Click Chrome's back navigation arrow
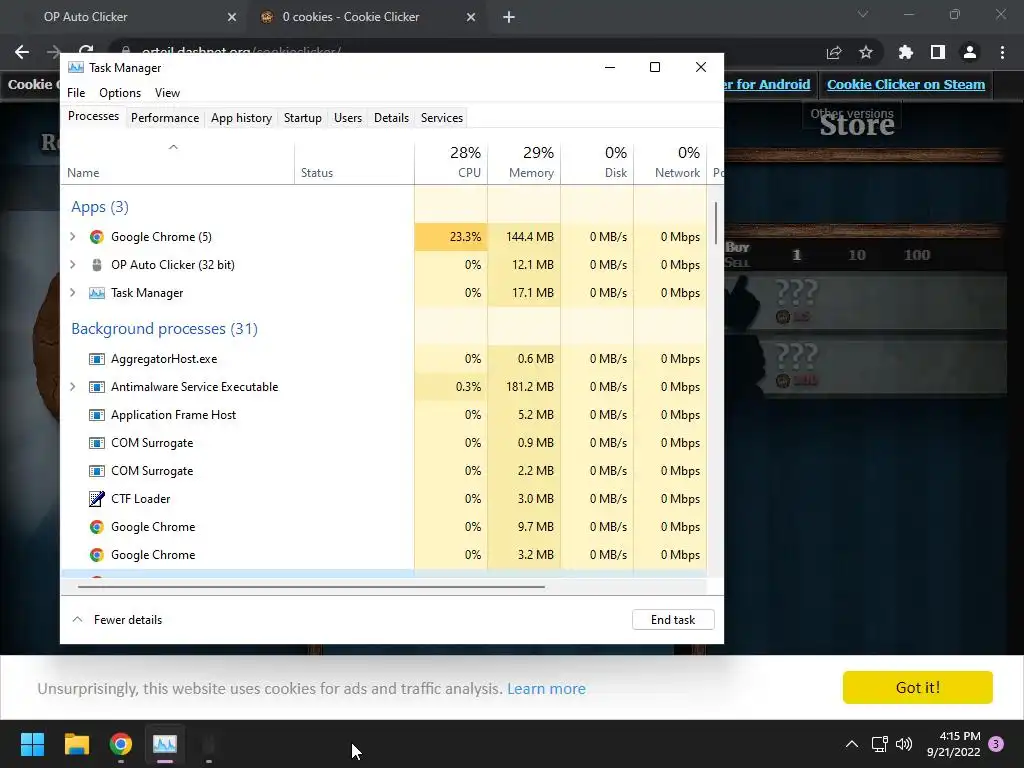Screen dimensions: 1024x768 22,52
